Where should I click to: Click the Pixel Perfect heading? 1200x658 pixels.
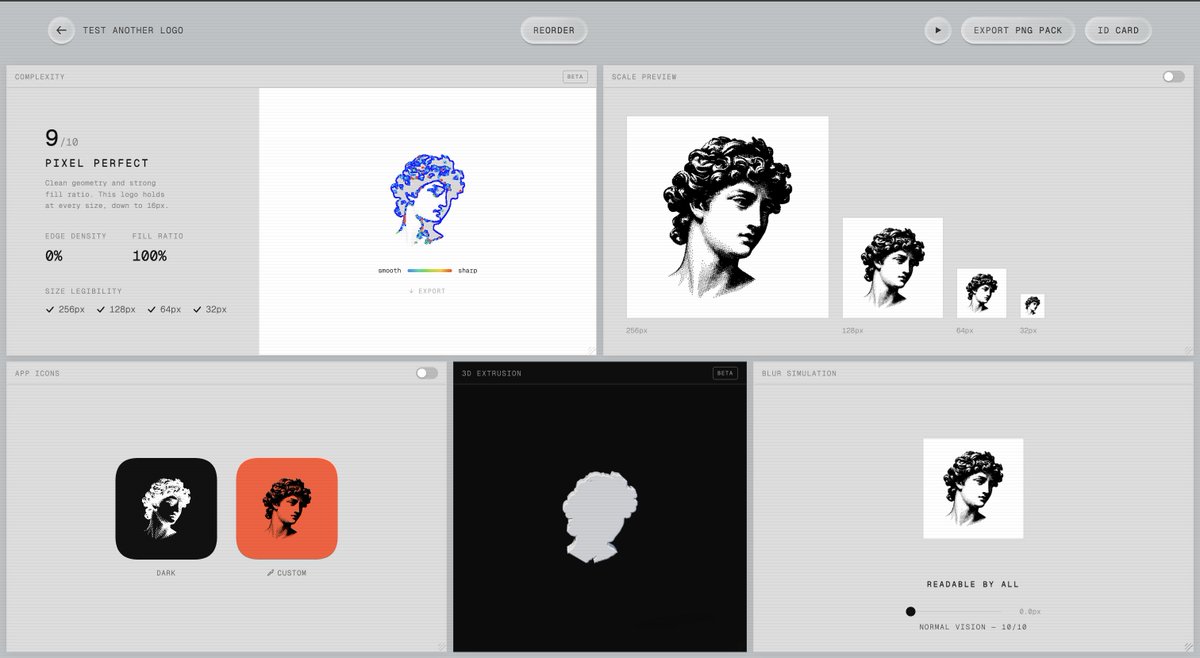(x=97, y=163)
